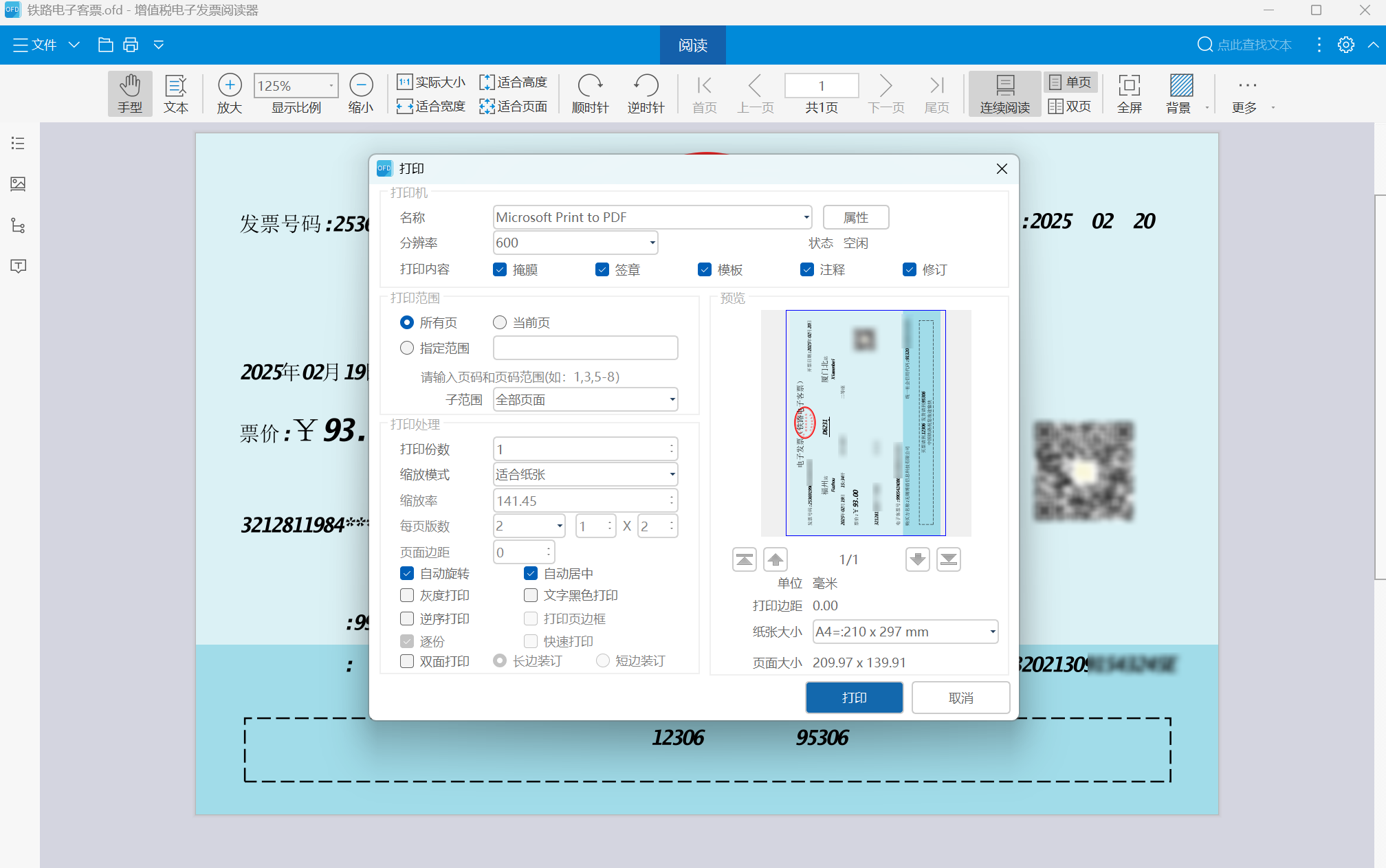The height and width of the screenshot is (868, 1386).
Task: Select the hand (手型) tool
Action: click(130, 93)
